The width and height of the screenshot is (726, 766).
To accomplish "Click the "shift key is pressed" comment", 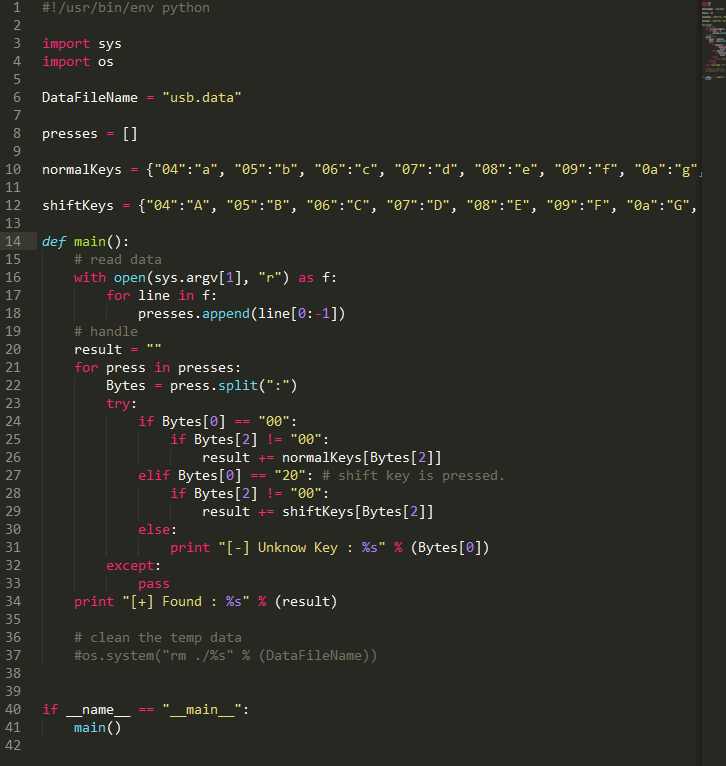I will [x=413, y=476].
